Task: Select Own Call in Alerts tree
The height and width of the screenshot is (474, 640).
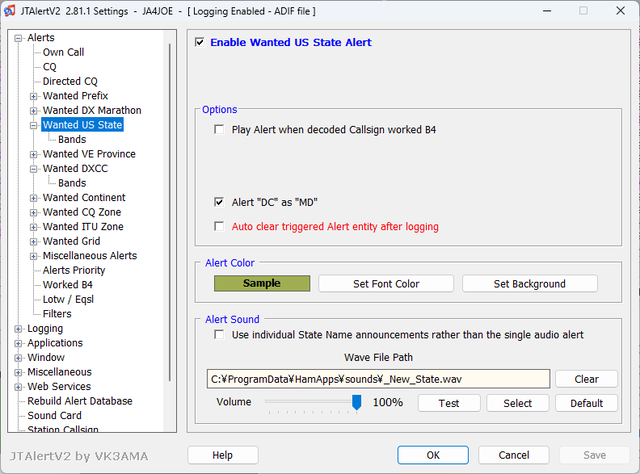Action: click(x=63, y=52)
